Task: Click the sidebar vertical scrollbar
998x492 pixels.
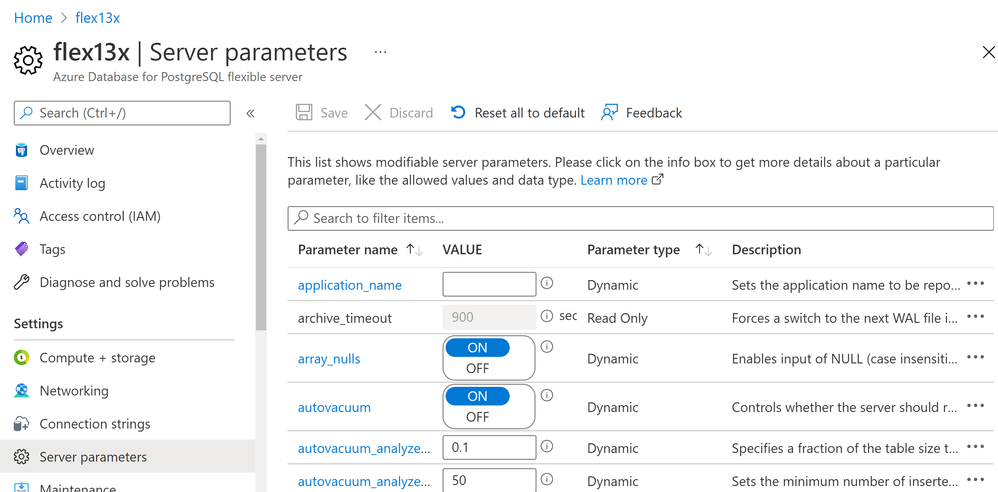Action: (x=261, y=235)
